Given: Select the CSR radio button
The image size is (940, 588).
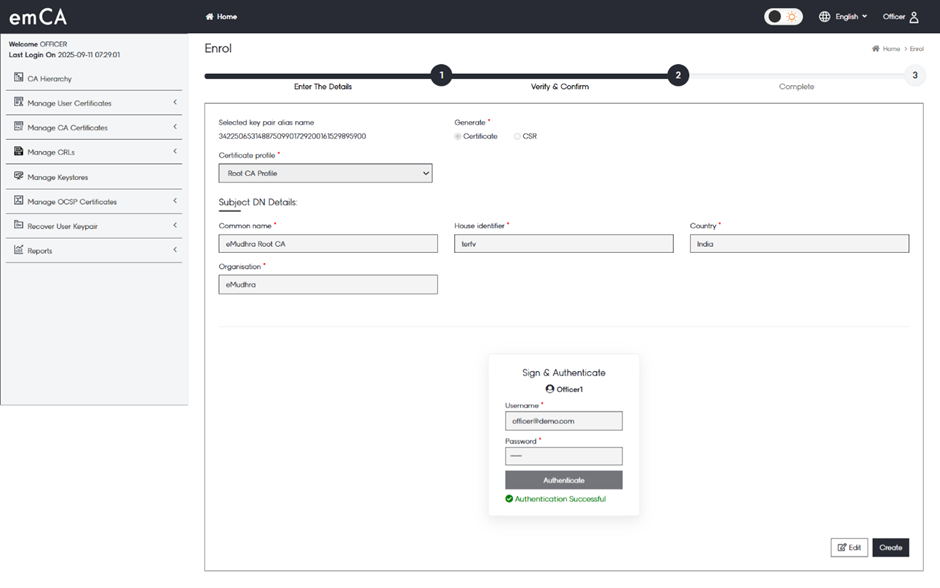Looking at the screenshot, I should pyautogui.click(x=517, y=136).
